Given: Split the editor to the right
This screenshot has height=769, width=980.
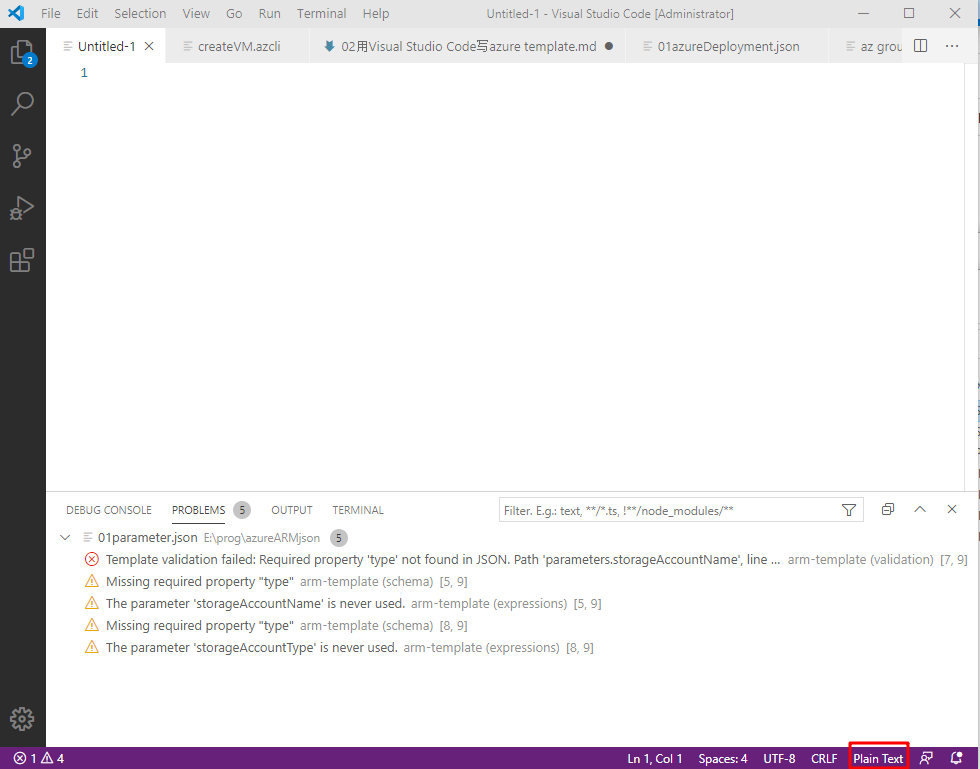Looking at the screenshot, I should [920, 46].
